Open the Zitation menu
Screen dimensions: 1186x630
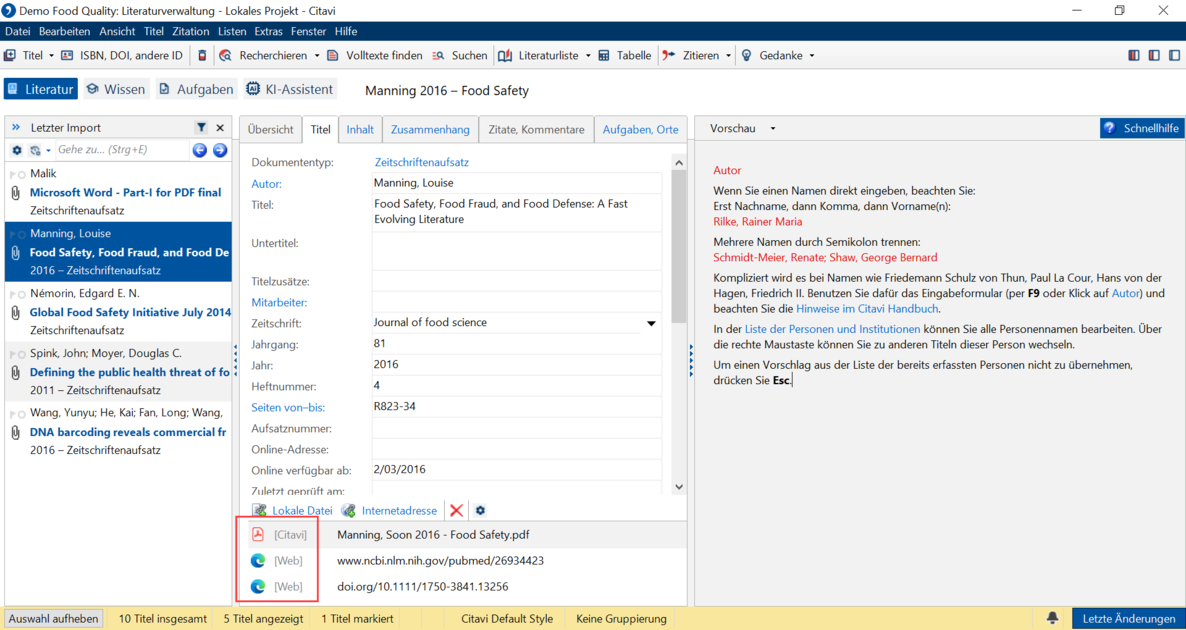[191, 31]
